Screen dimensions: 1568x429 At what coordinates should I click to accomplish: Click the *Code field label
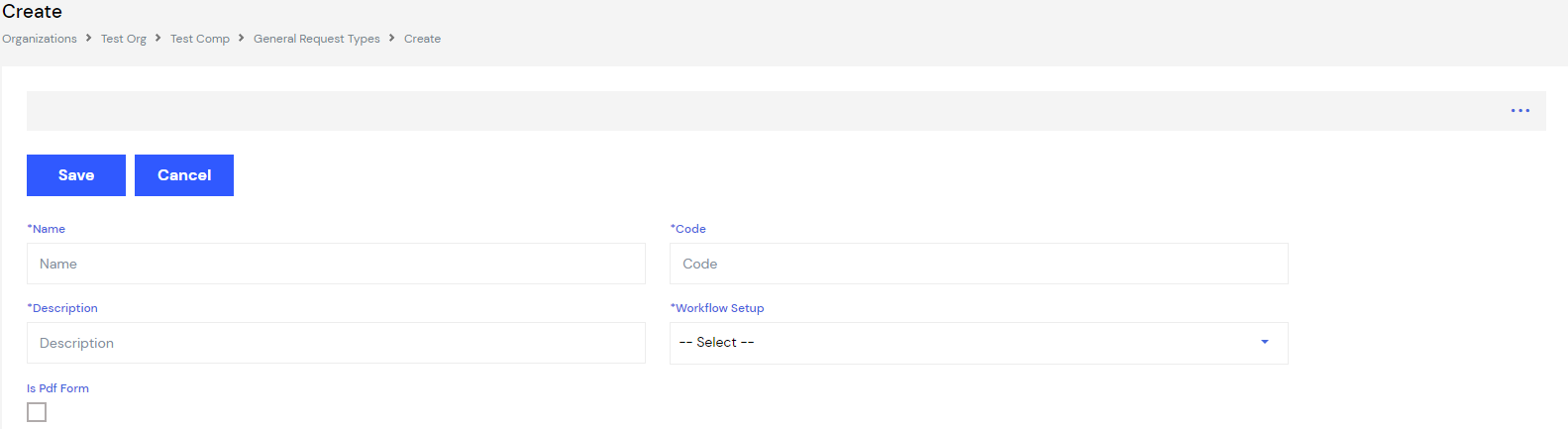(x=688, y=229)
